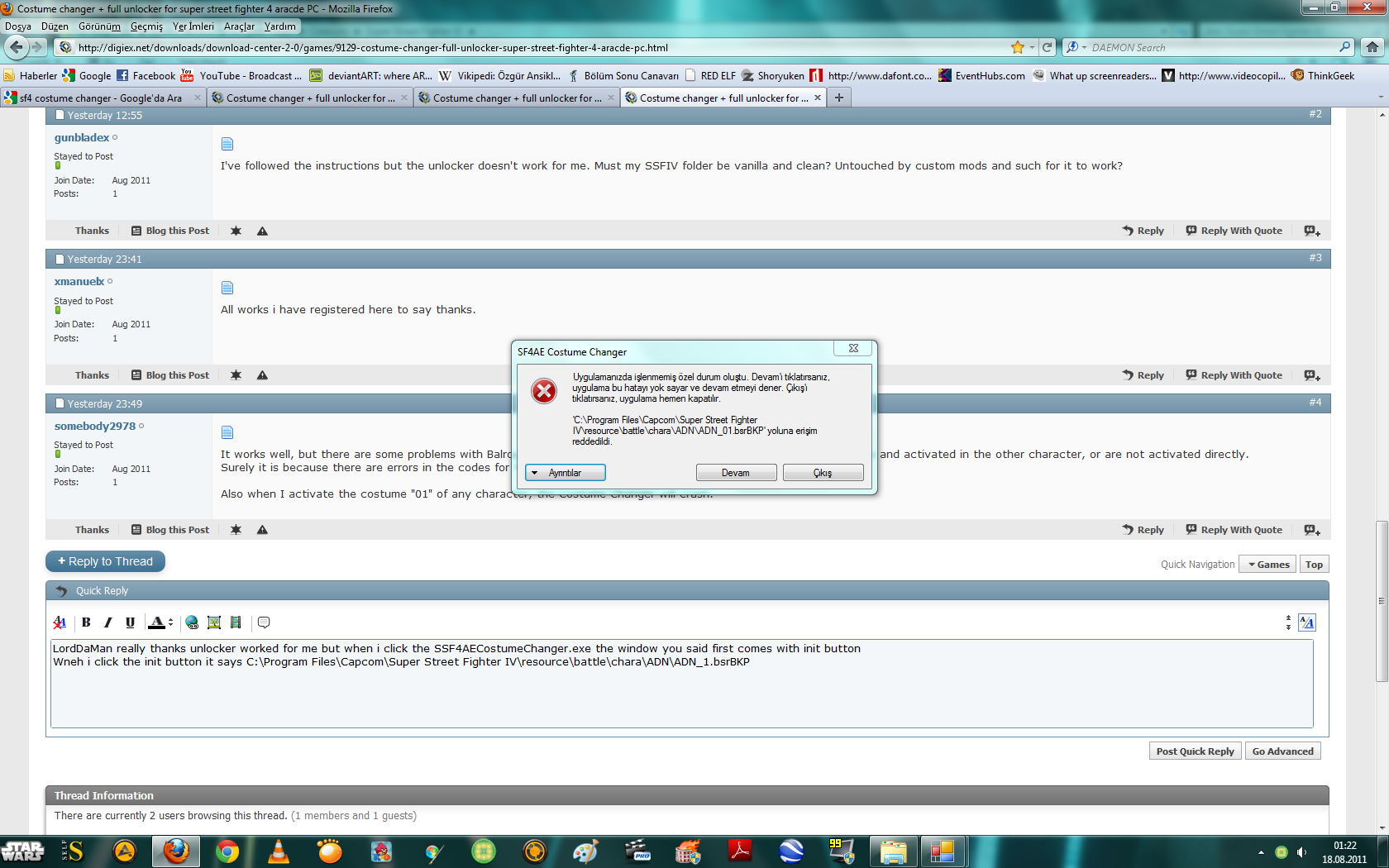Click star reputation icon on xmanuelx's post
This screenshot has height=868, width=1389.
tap(236, 375)
